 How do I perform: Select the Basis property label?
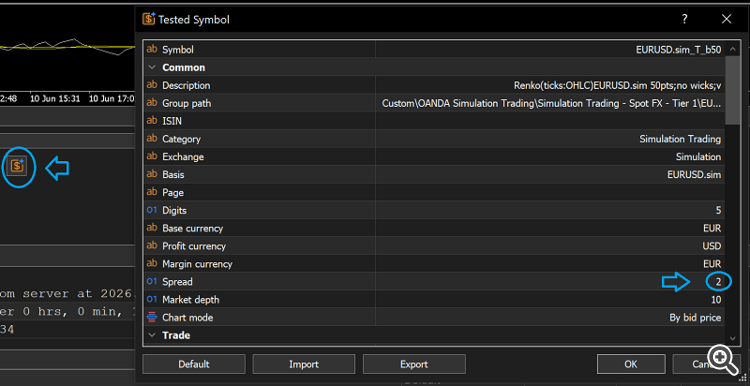click(173, 175)
